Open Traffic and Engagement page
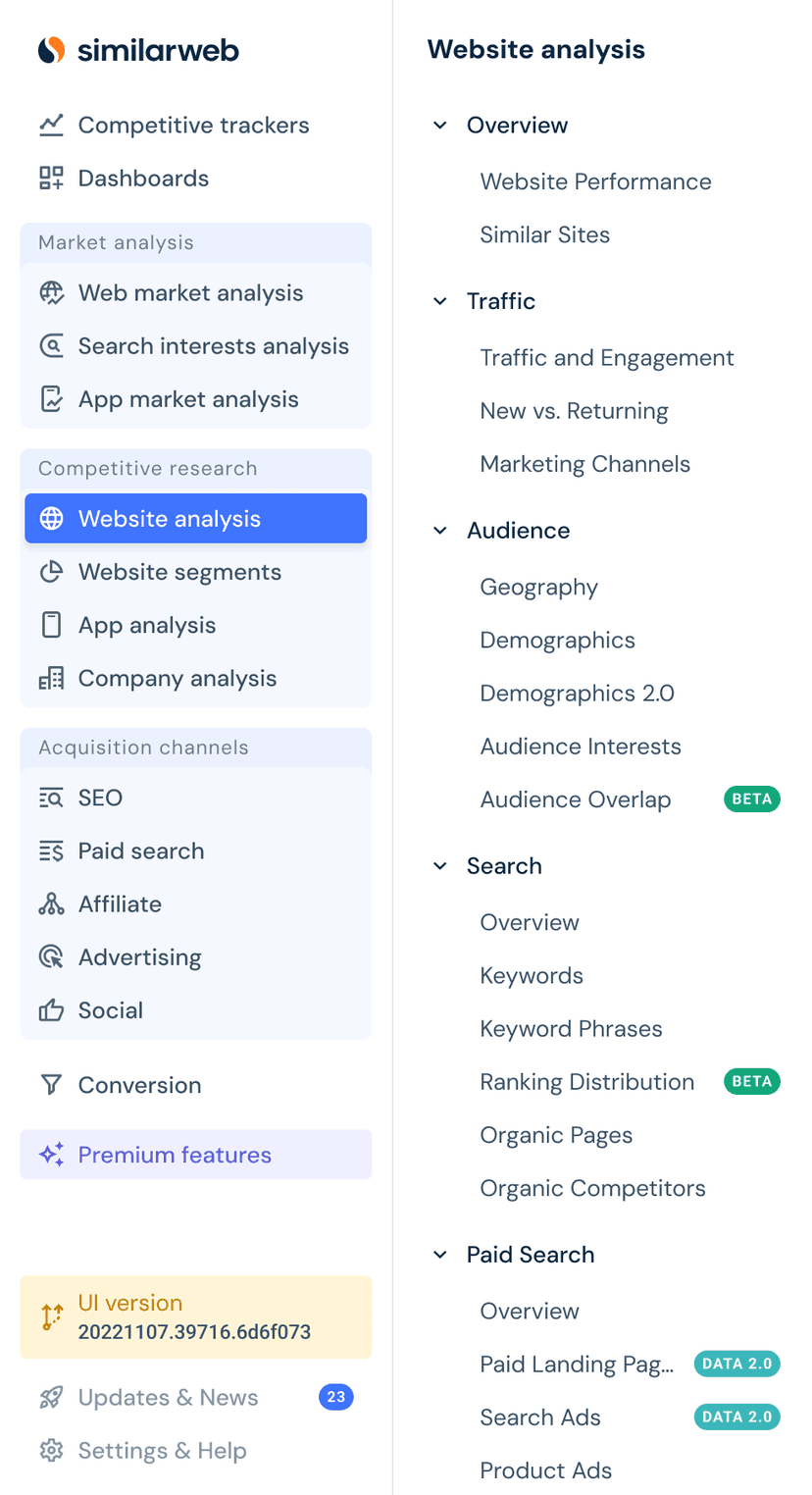The height and width of the screenshot is (1495, 812). click(606, 357)
